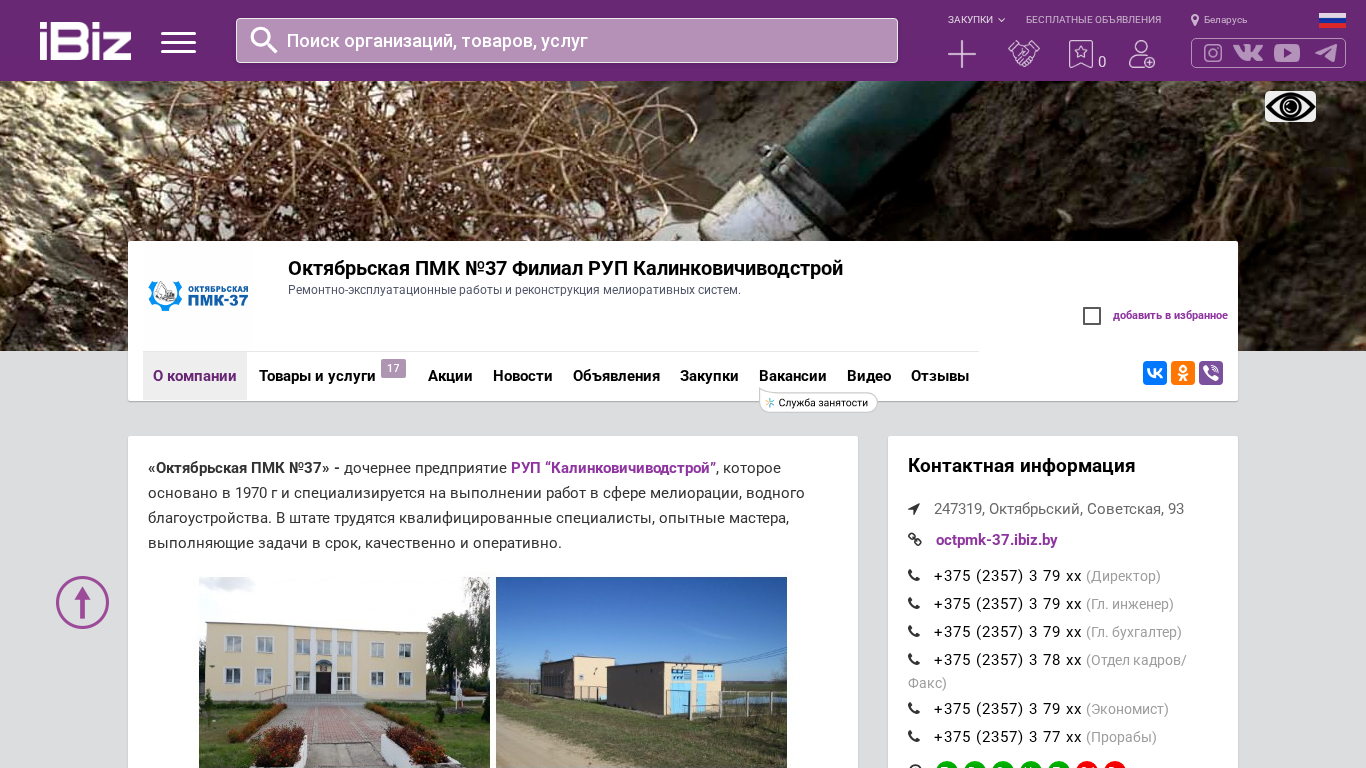Click phone icon beside Прорабы number

(914, 737)
